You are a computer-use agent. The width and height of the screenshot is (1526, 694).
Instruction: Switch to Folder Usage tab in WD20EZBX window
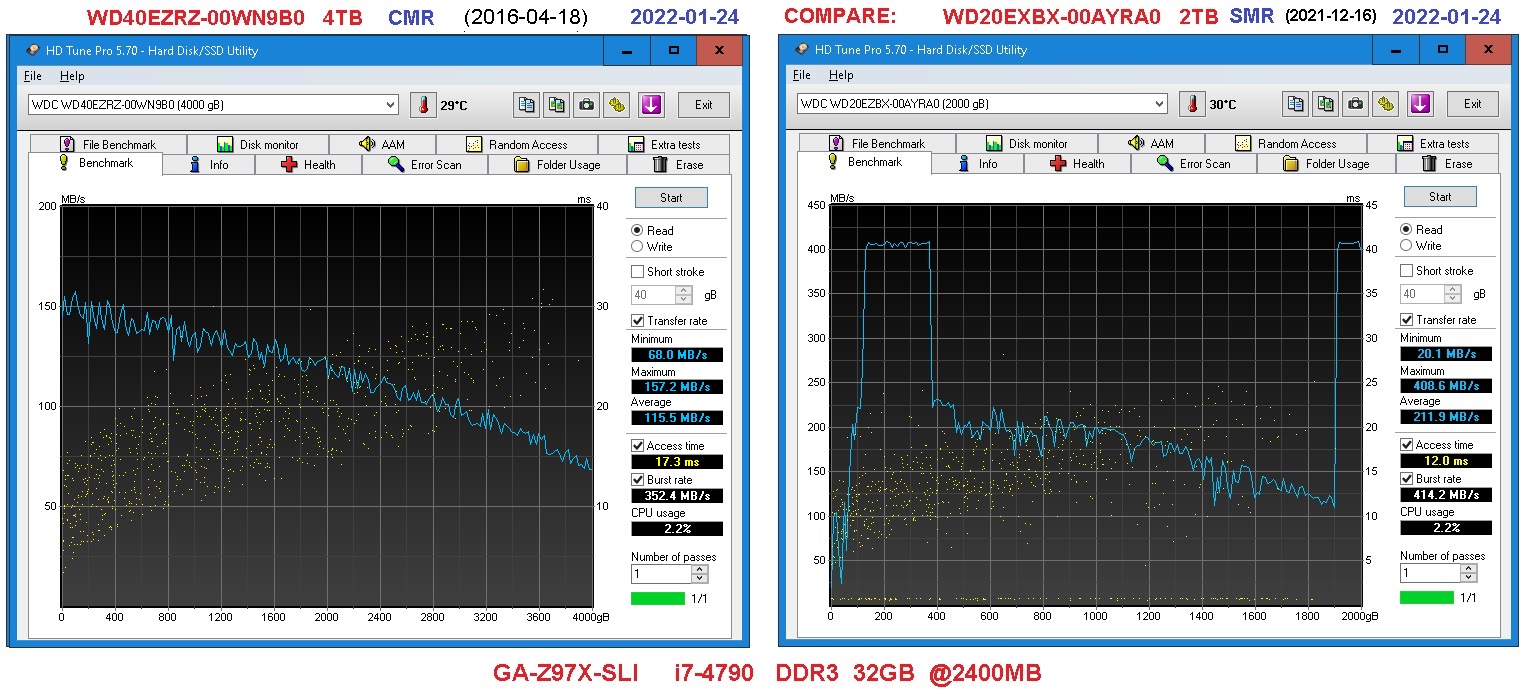pos(1326,164)
